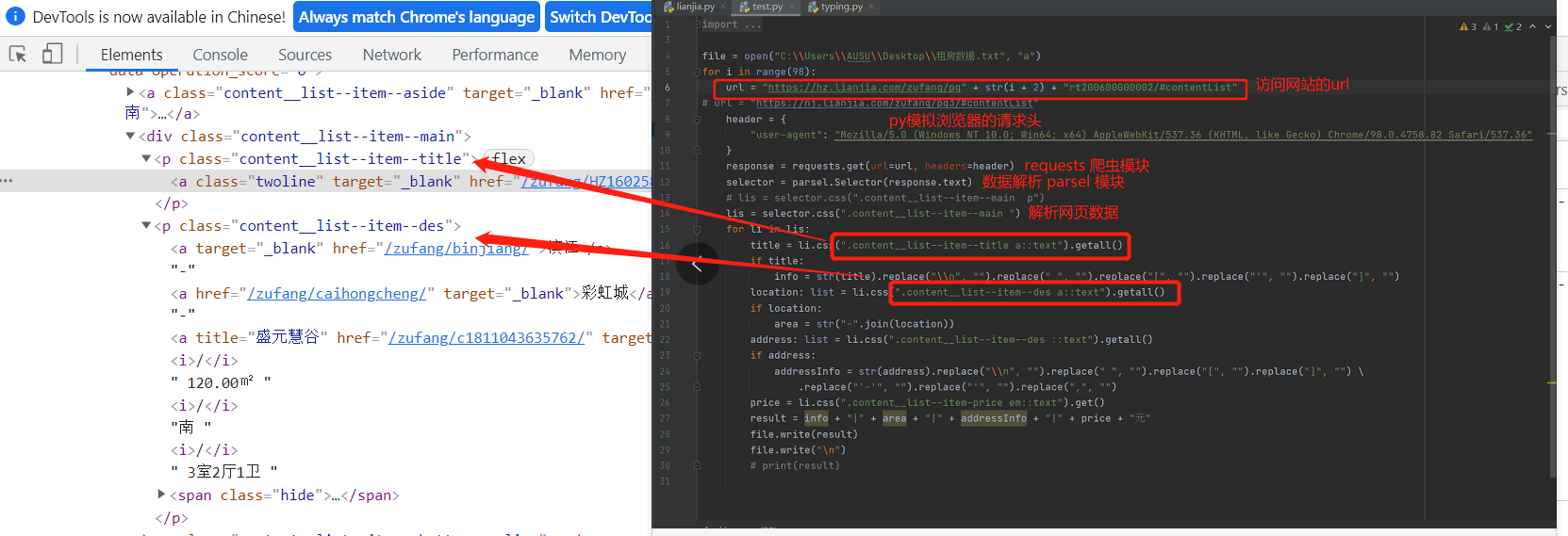Click the typing.py Python file icon

pyautogui.click(x=813, y=7)
